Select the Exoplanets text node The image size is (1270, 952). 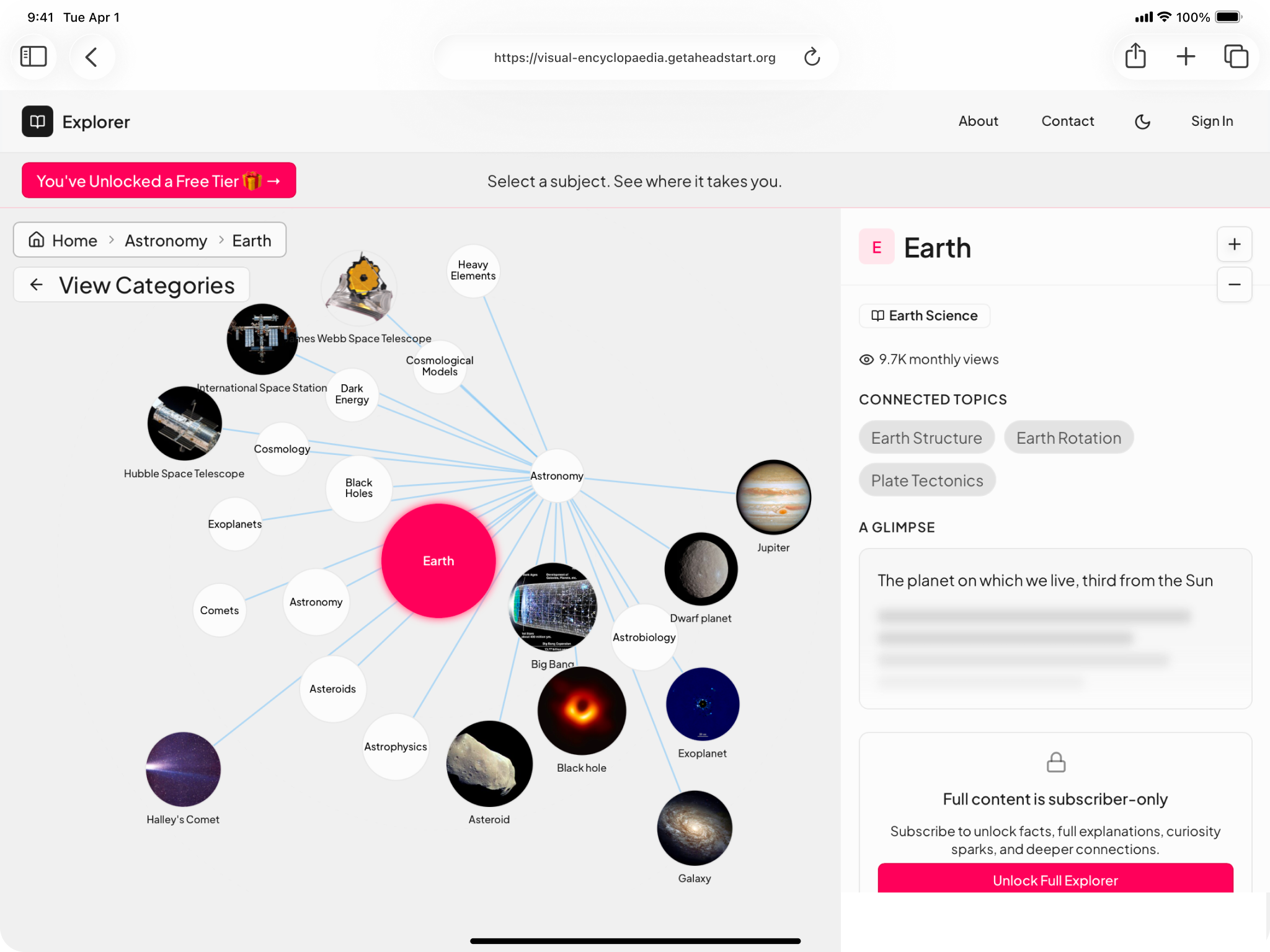(235, 524)
